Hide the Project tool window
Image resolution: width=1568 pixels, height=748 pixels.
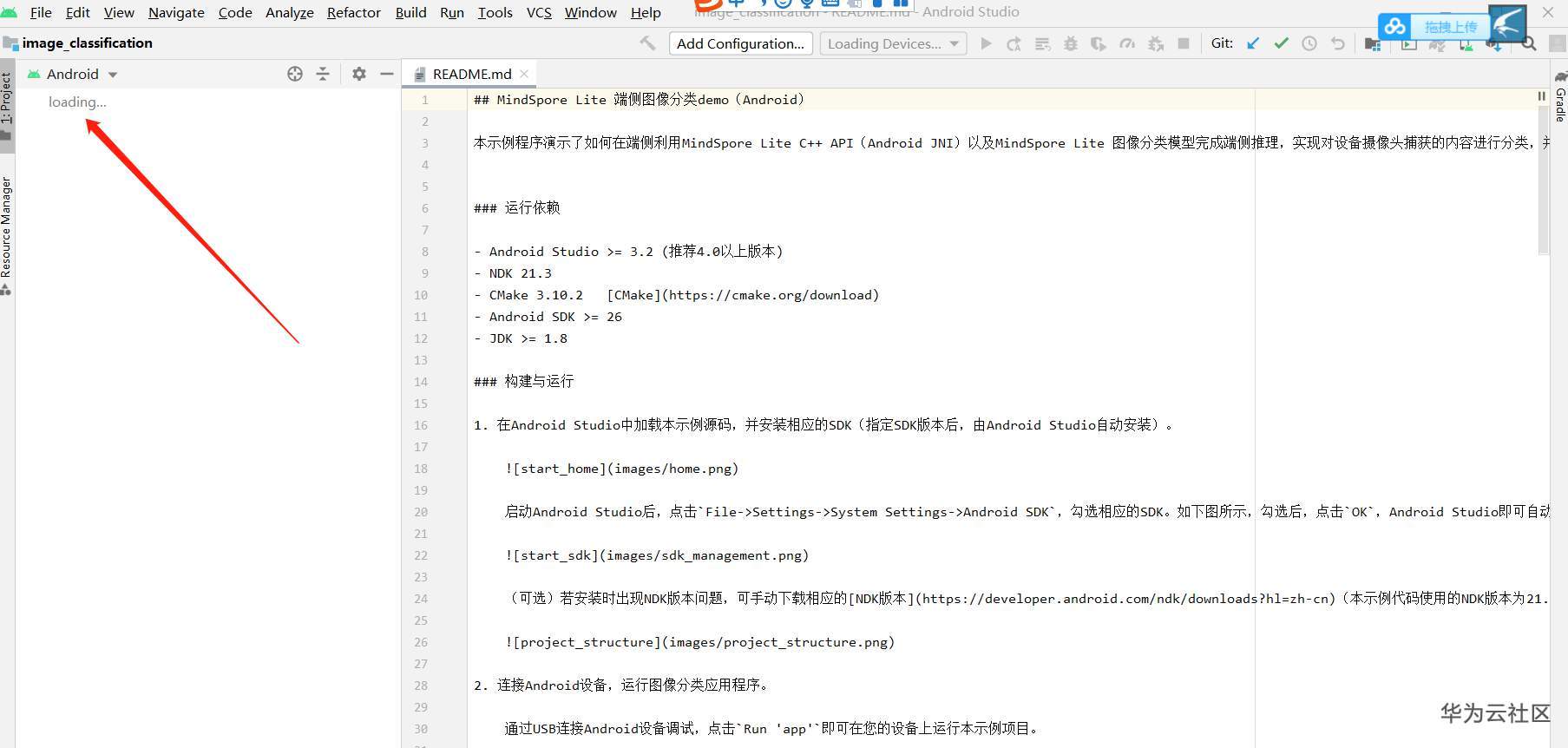pos(387,74)
